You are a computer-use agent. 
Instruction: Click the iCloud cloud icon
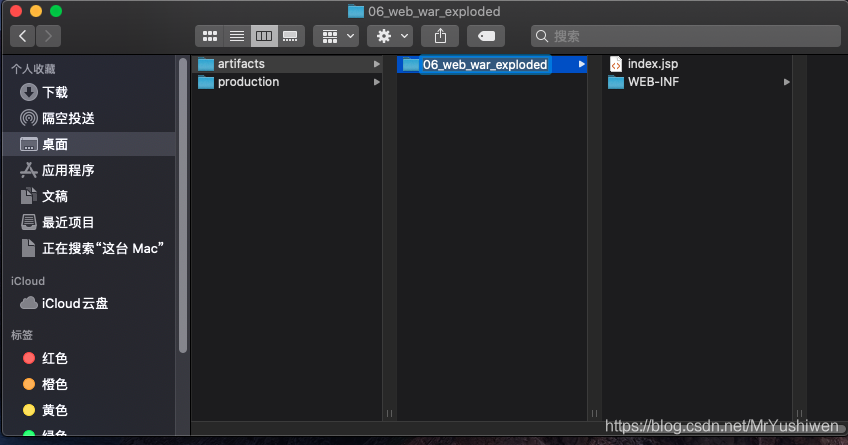coord(29,303)
